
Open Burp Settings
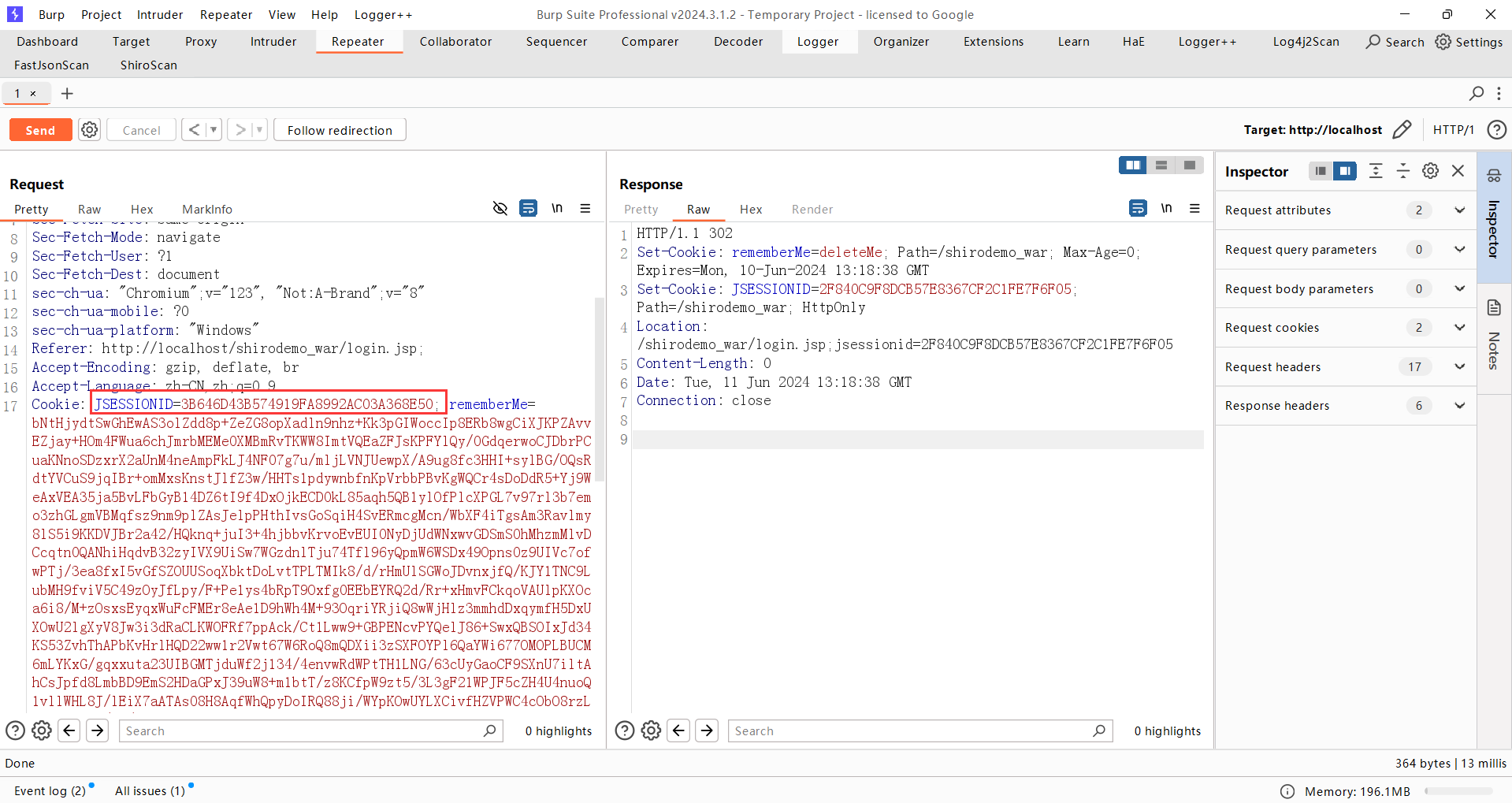tap(1469, 42)
